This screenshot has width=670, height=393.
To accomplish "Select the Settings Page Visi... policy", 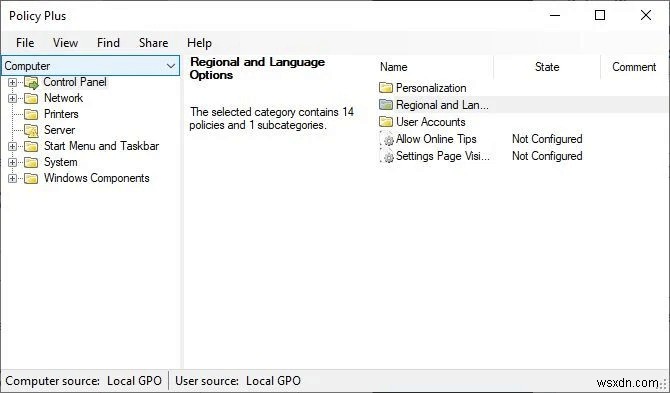I will click(443, 156).
